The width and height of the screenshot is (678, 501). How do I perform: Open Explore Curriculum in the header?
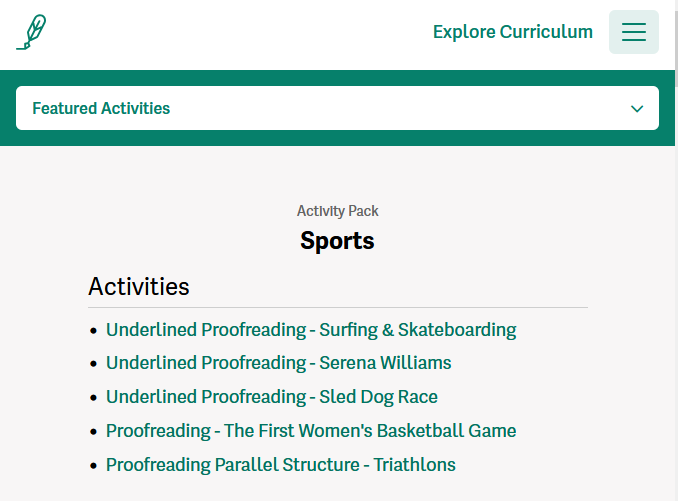tap(512, 32)
